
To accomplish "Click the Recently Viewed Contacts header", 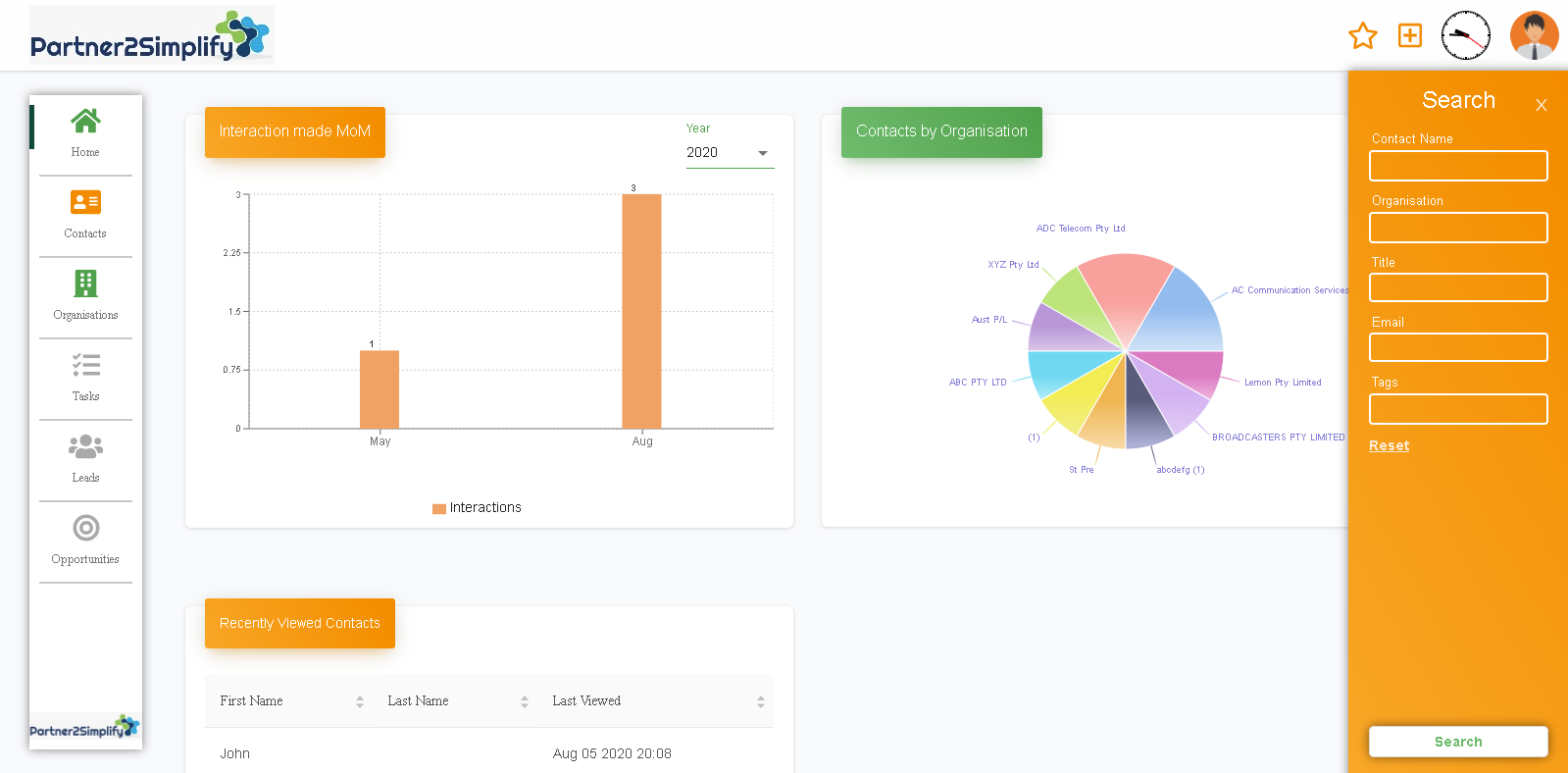I will (300, 623).
